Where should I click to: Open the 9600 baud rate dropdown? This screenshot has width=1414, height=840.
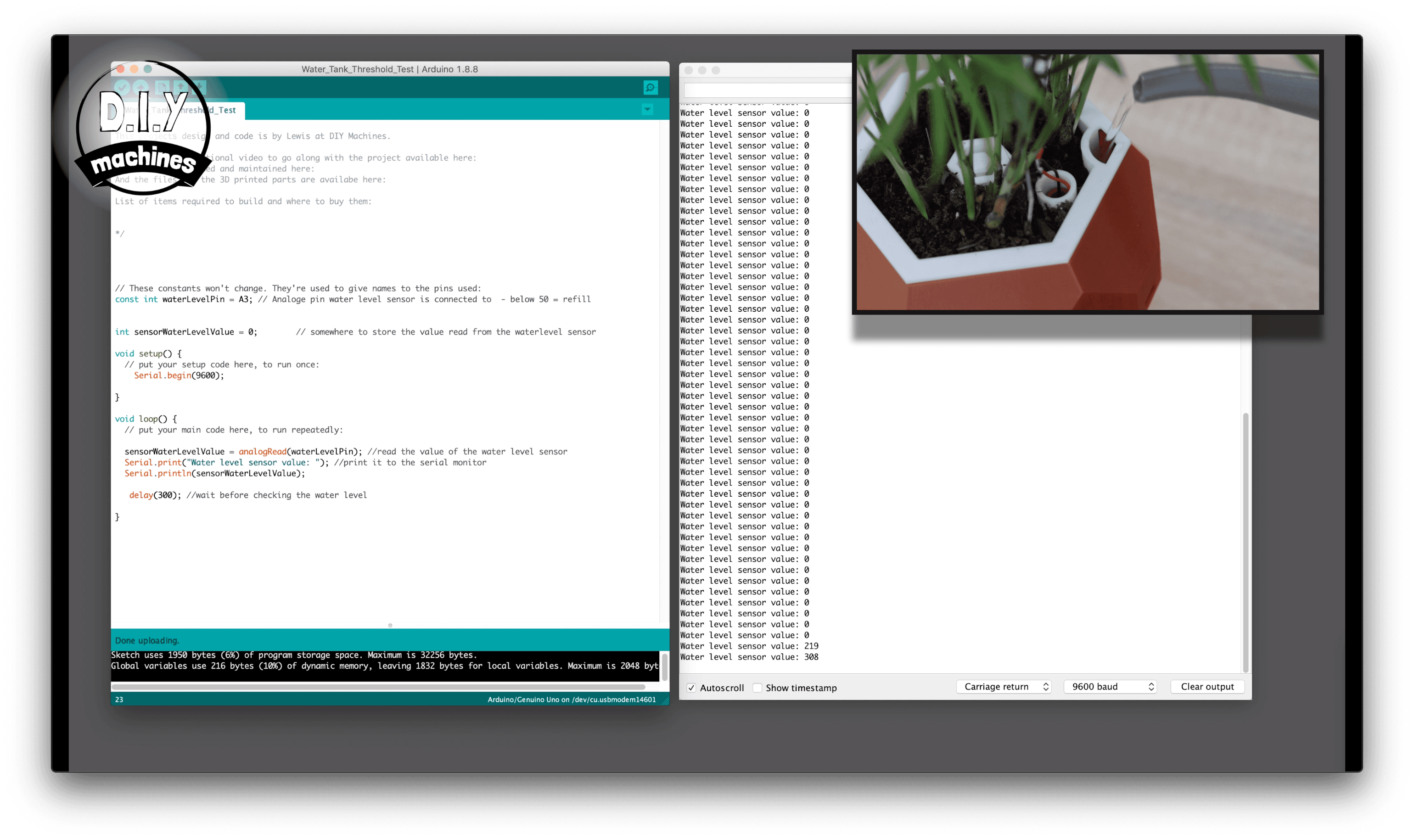[x=1110, y=687]
